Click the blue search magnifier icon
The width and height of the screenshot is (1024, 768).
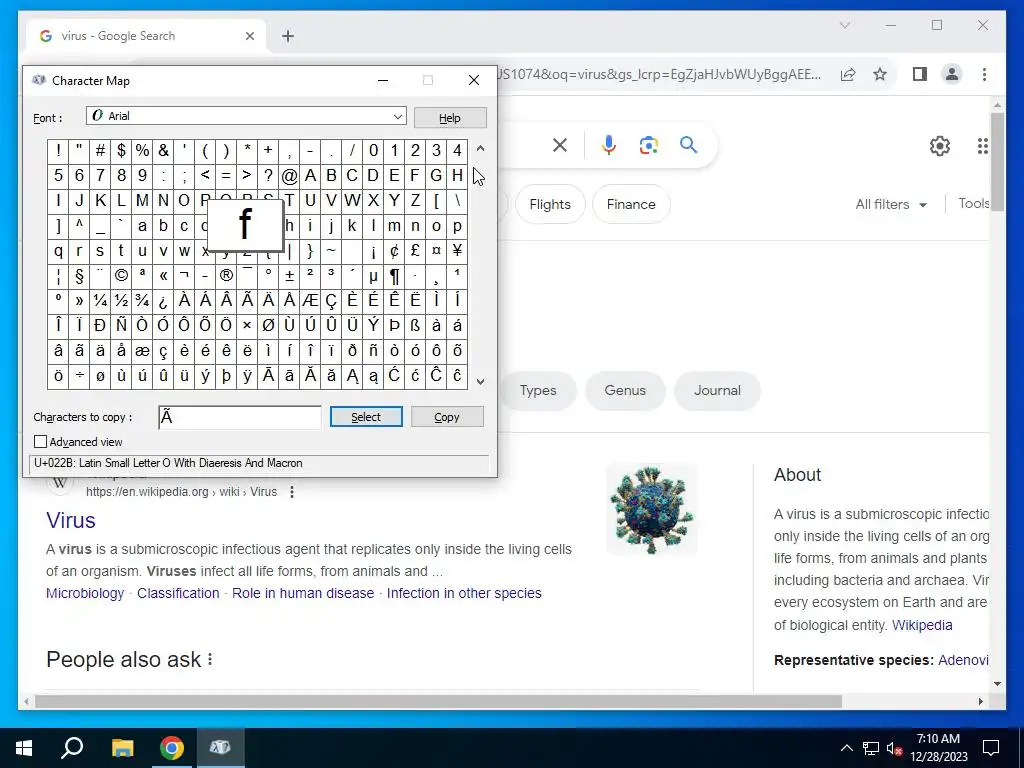688,145
